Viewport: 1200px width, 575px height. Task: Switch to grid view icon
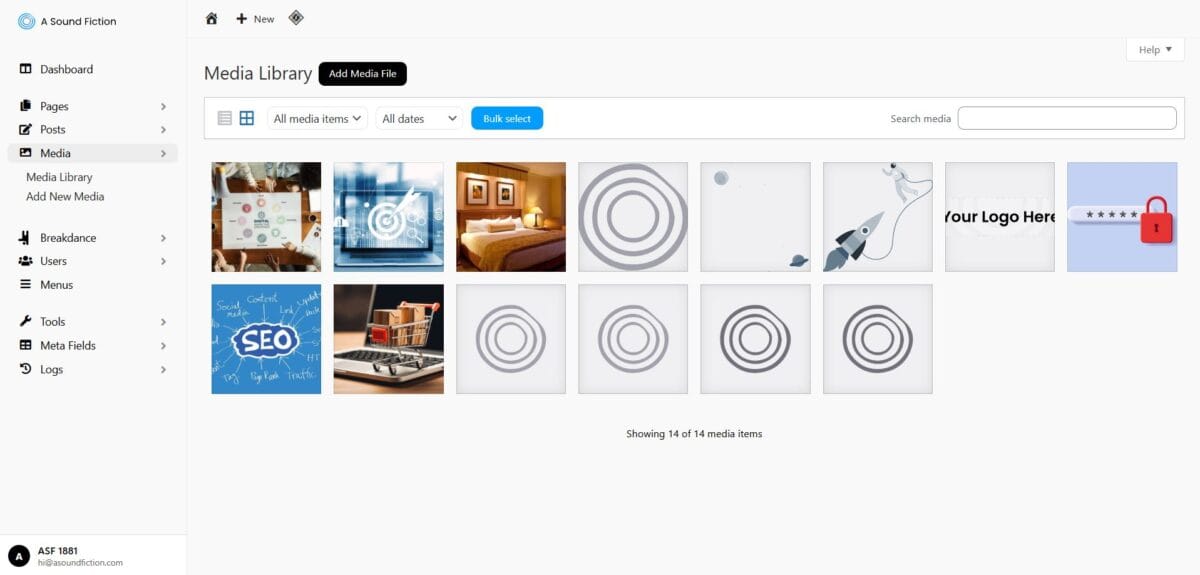247,118
